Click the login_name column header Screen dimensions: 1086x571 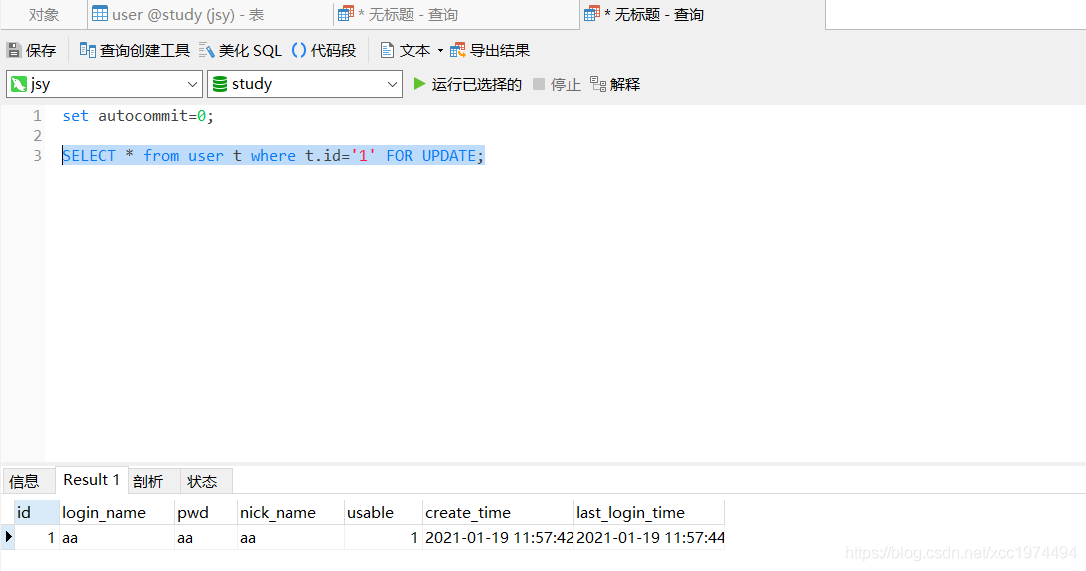[117, 513]
